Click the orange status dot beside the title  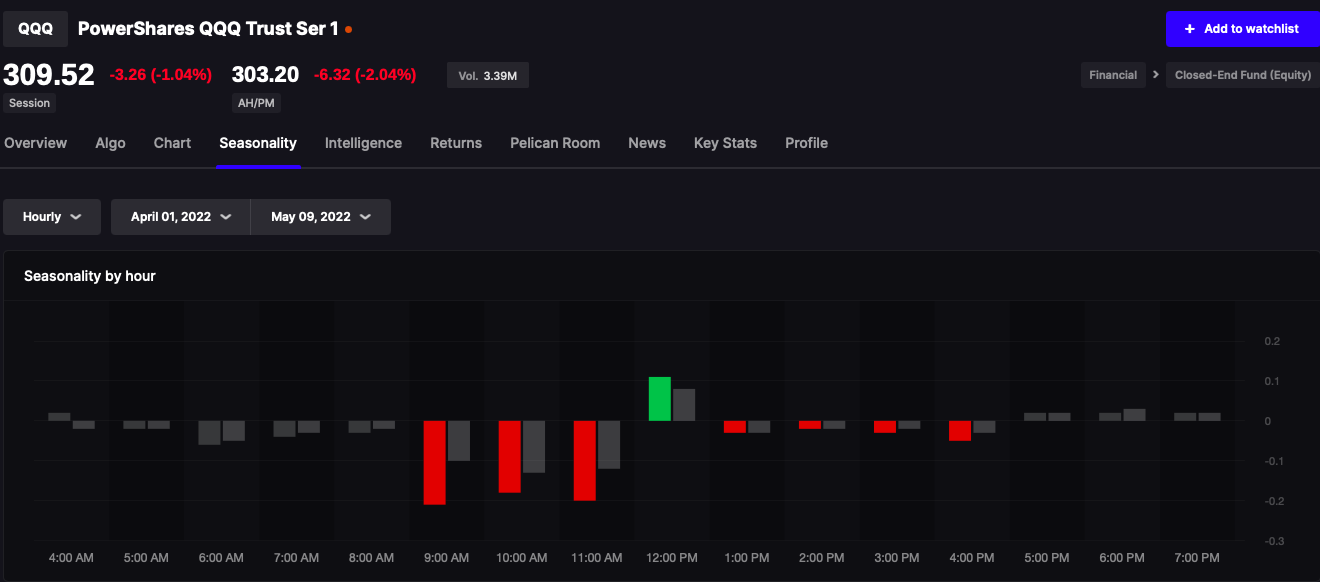click(348, 30)
